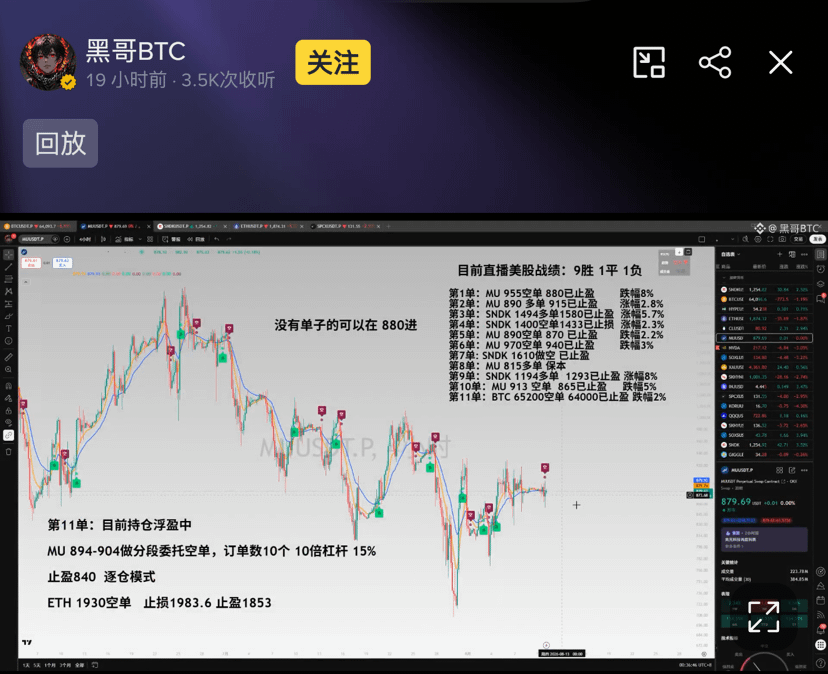Image resolution: width=828 pixels, height=674 pixels.
Task: Create a 警报 alert
Action: point(172,239)
